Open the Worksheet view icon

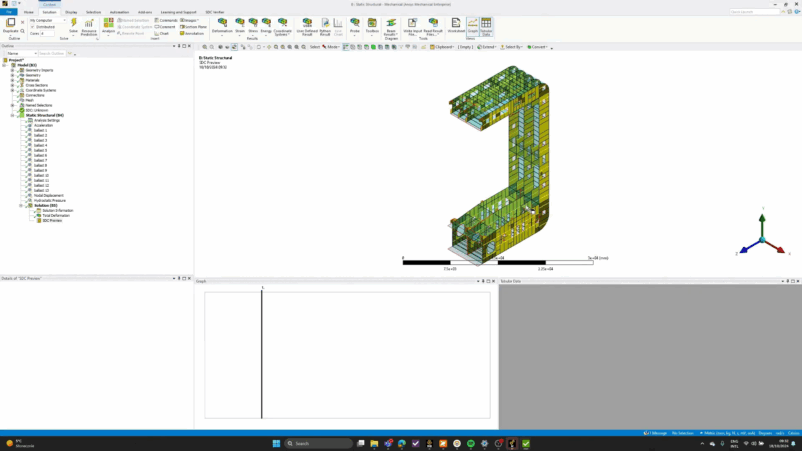tap(456, 24)
